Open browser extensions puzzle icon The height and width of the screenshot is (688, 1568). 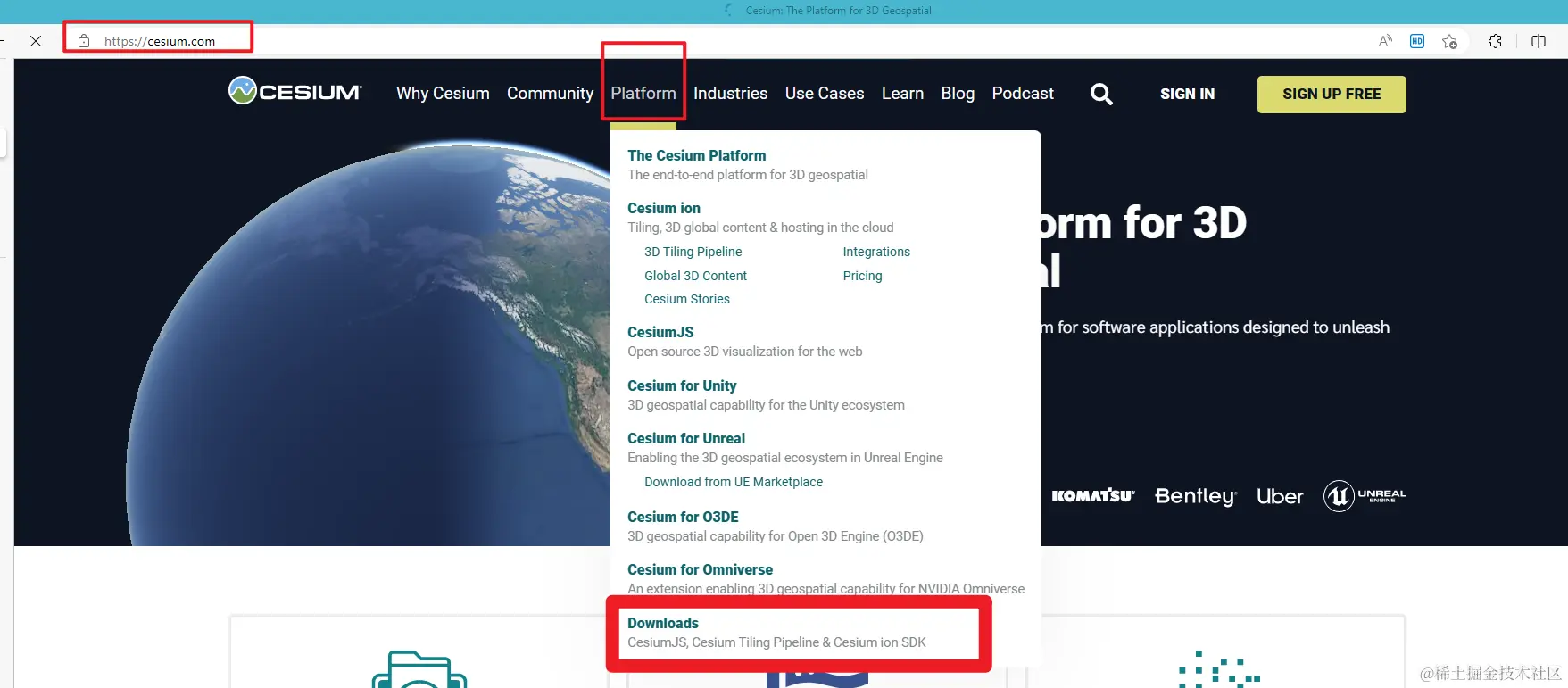point(1495,41)
